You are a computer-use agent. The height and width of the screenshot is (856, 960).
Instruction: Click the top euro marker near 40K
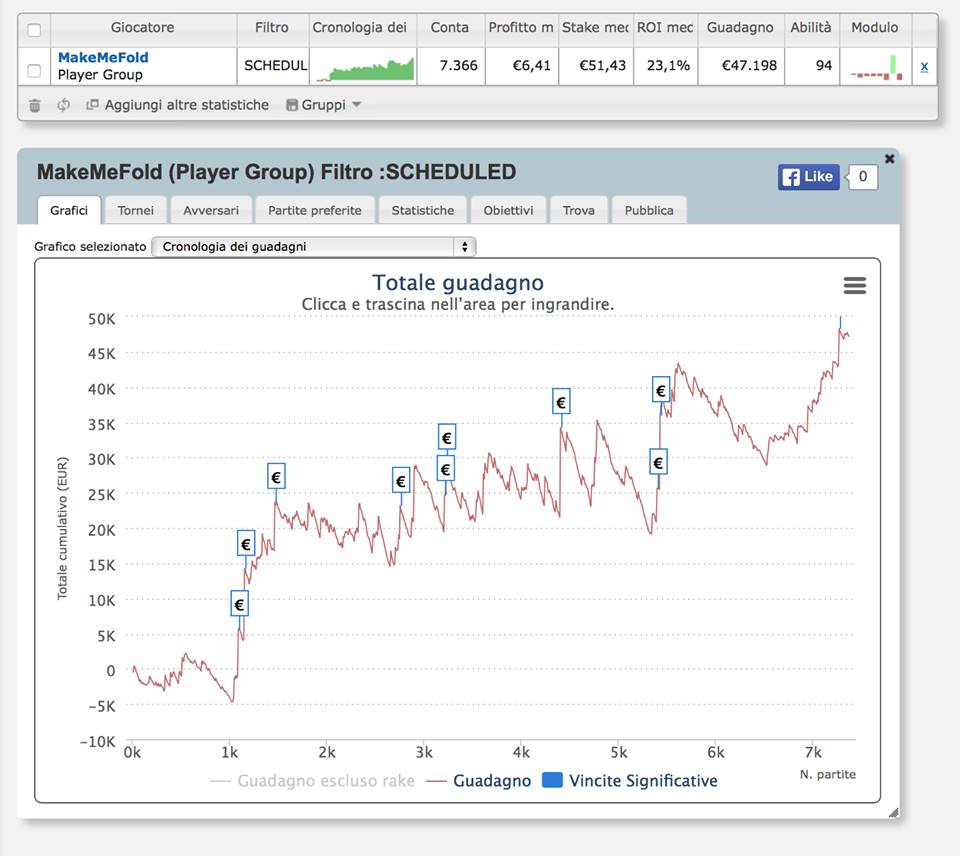661,390
